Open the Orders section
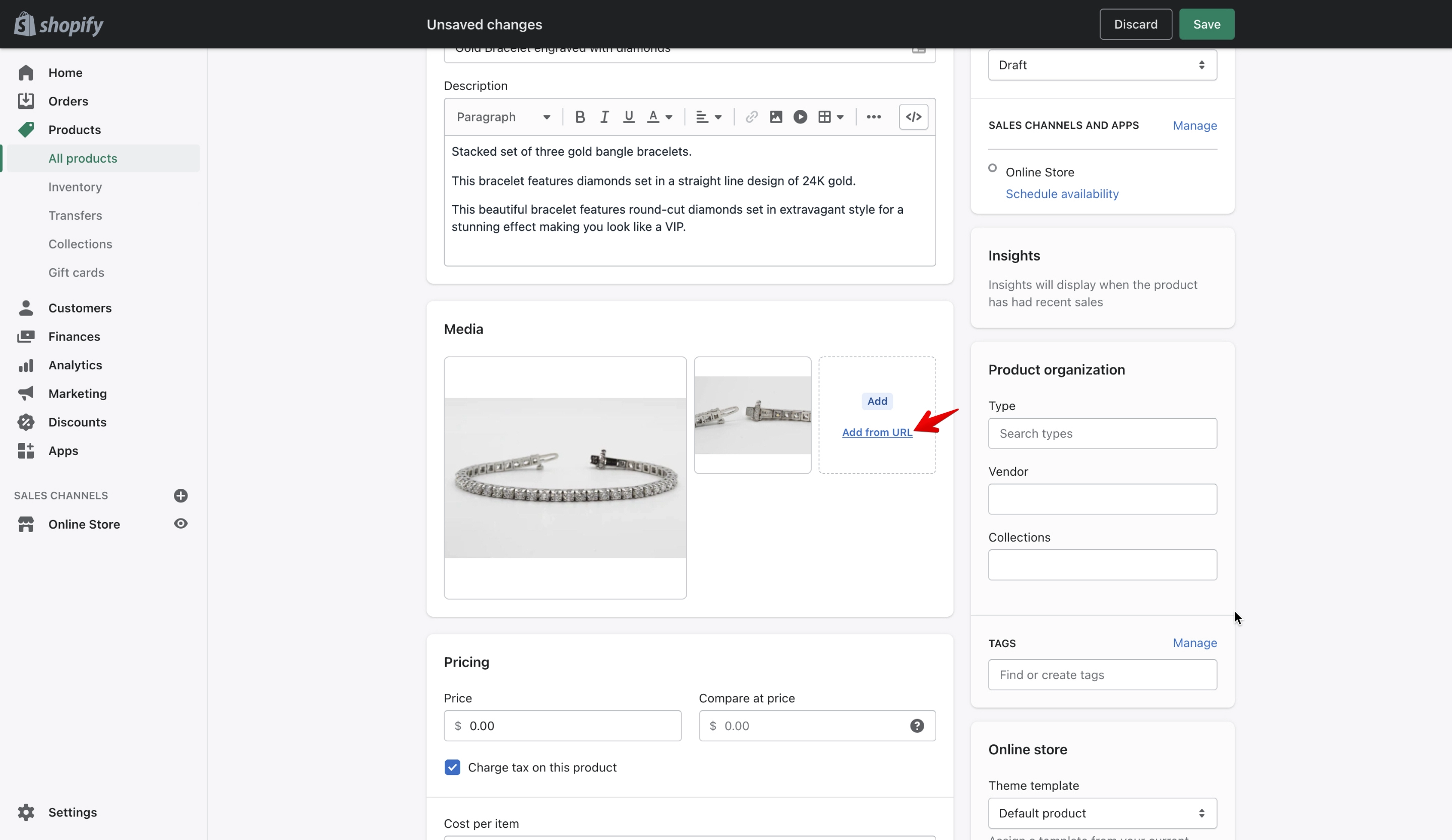1452x840 pixels. (68, 101)
